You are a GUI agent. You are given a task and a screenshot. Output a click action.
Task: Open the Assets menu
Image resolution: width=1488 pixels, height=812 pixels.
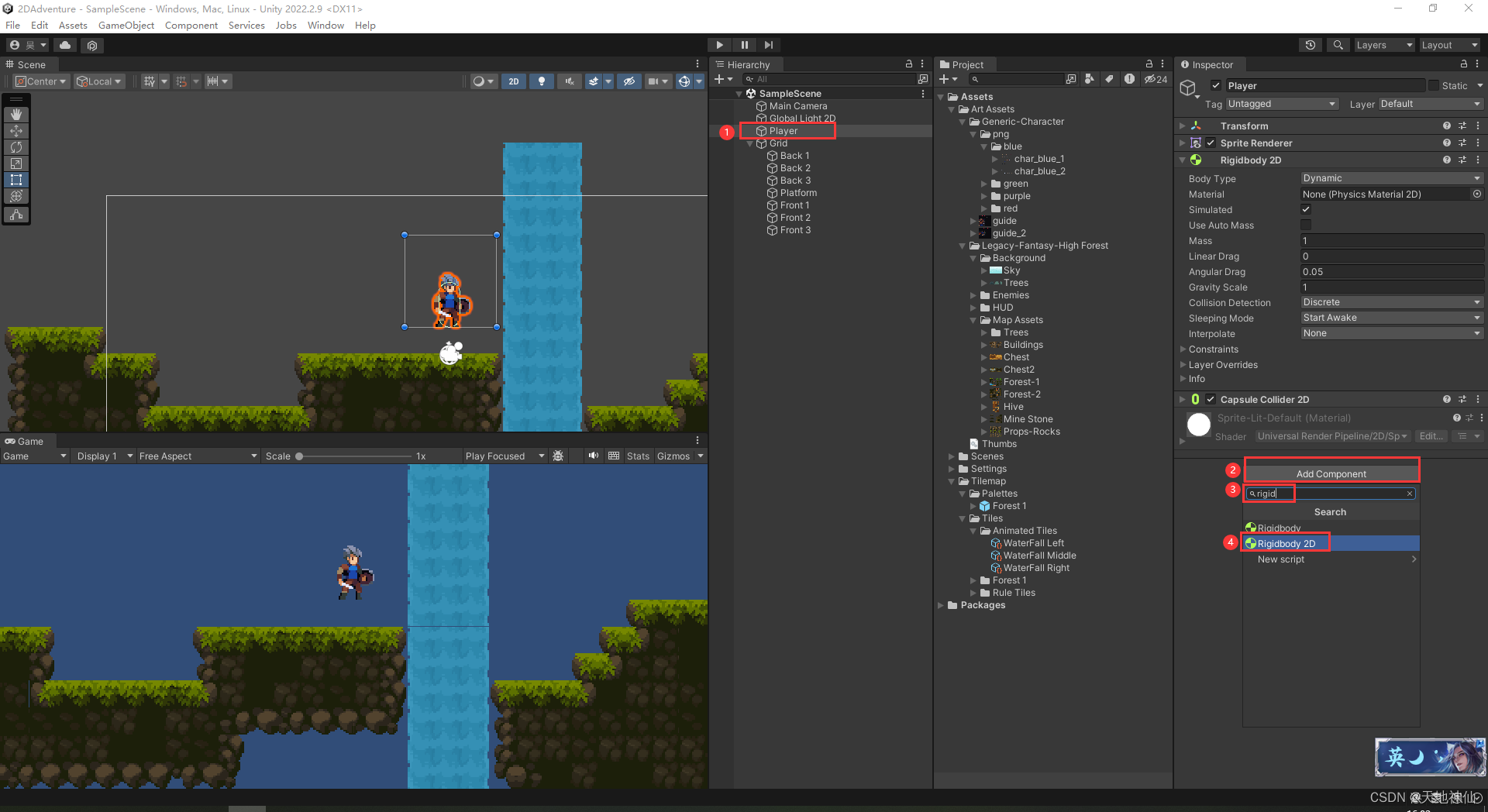point(73,26)
